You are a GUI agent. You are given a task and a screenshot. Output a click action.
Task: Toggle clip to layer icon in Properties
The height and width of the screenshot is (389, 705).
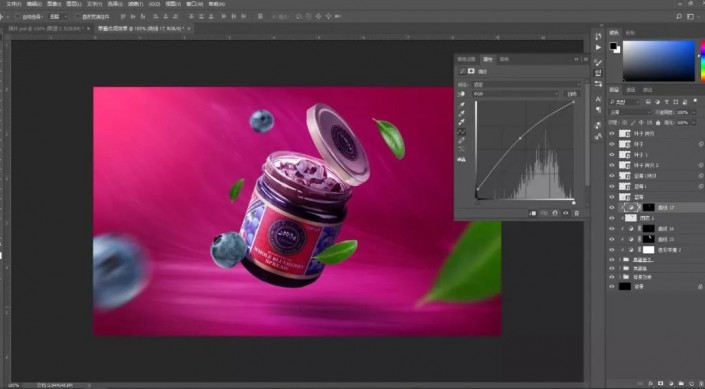click(533, 213)
